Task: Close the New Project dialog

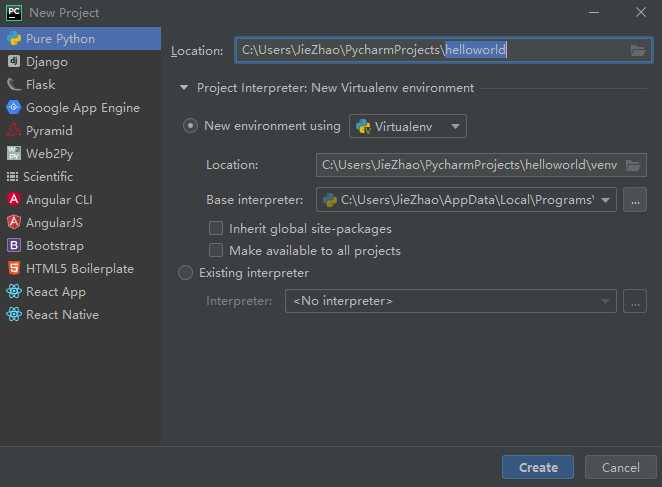Action: (640, 12)
